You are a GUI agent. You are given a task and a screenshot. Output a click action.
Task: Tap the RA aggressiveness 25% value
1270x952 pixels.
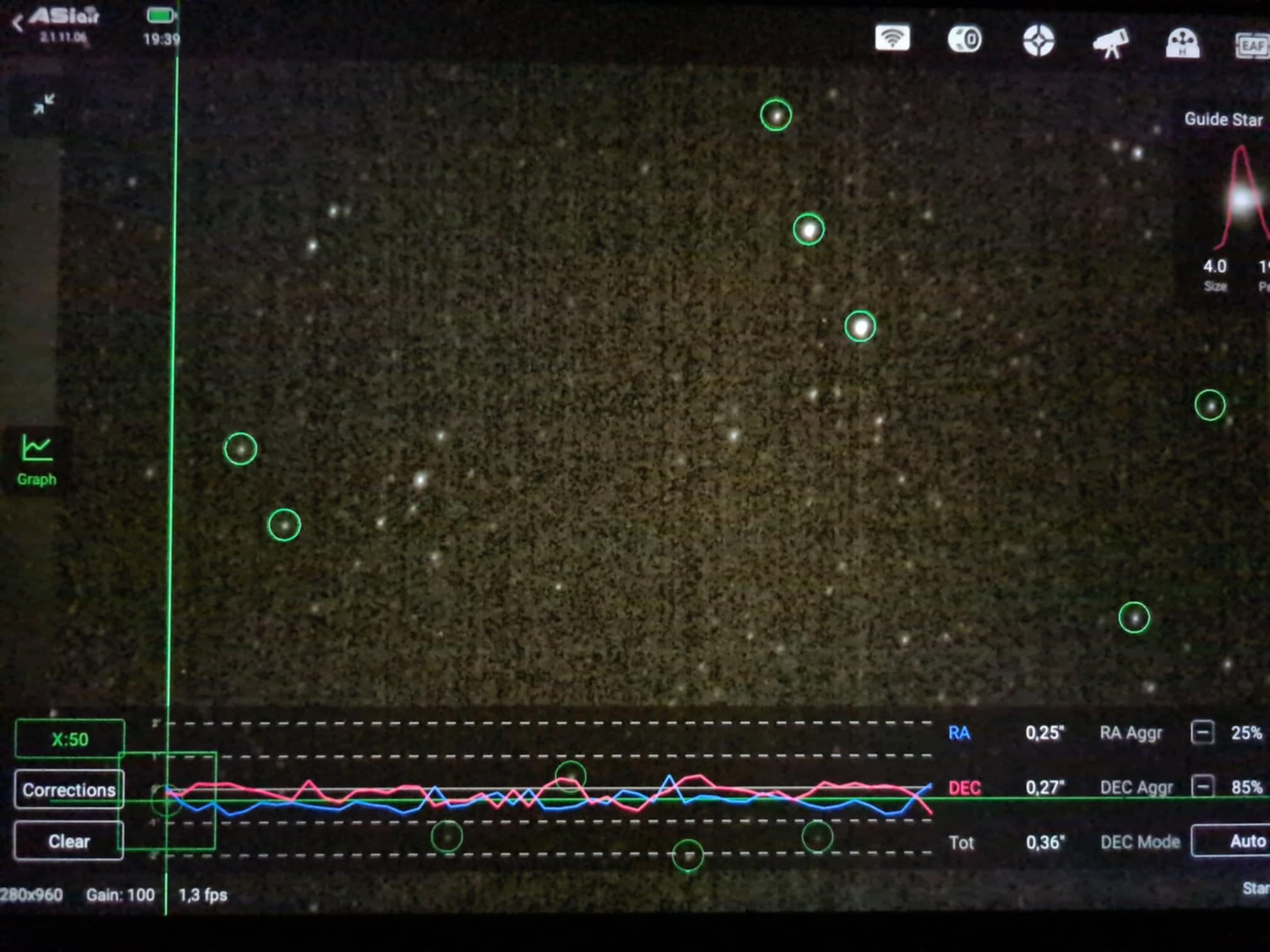point(1246,733)
